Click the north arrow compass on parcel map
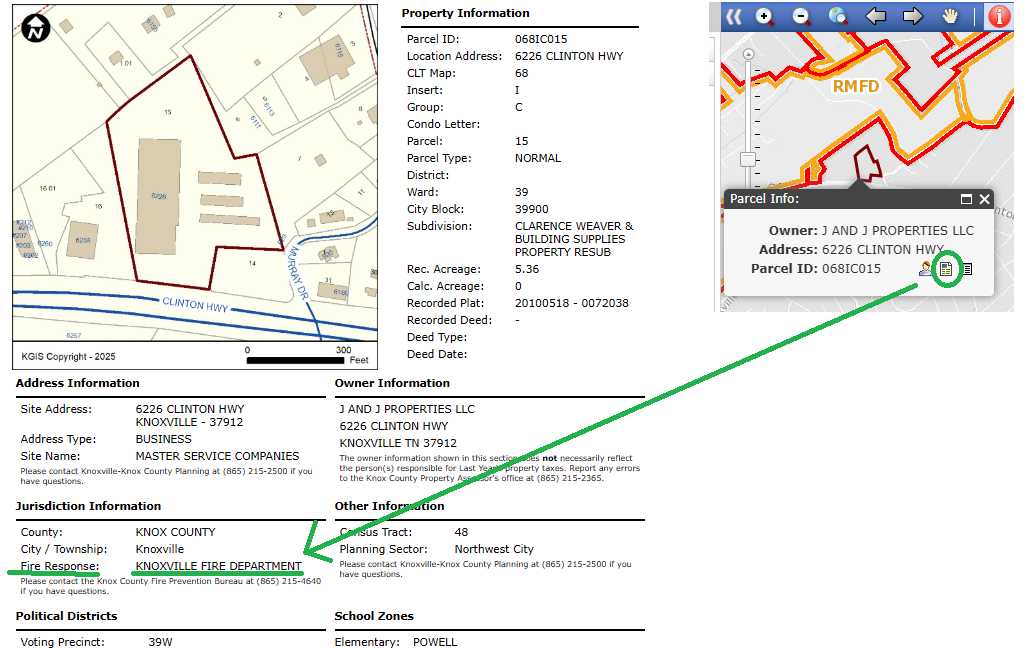The height and width of the screenshot is (648, 1033). [x=36, y=27]
